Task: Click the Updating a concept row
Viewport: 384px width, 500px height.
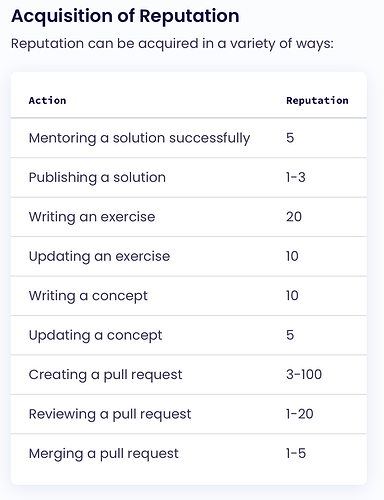Action: [x=189, y=335]
